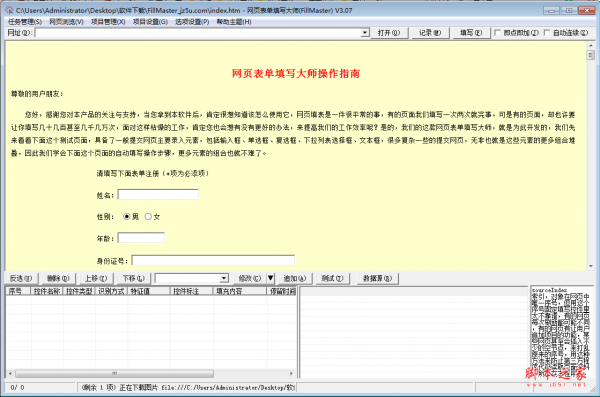Click the 特征值 column header

tap(149, 291)
